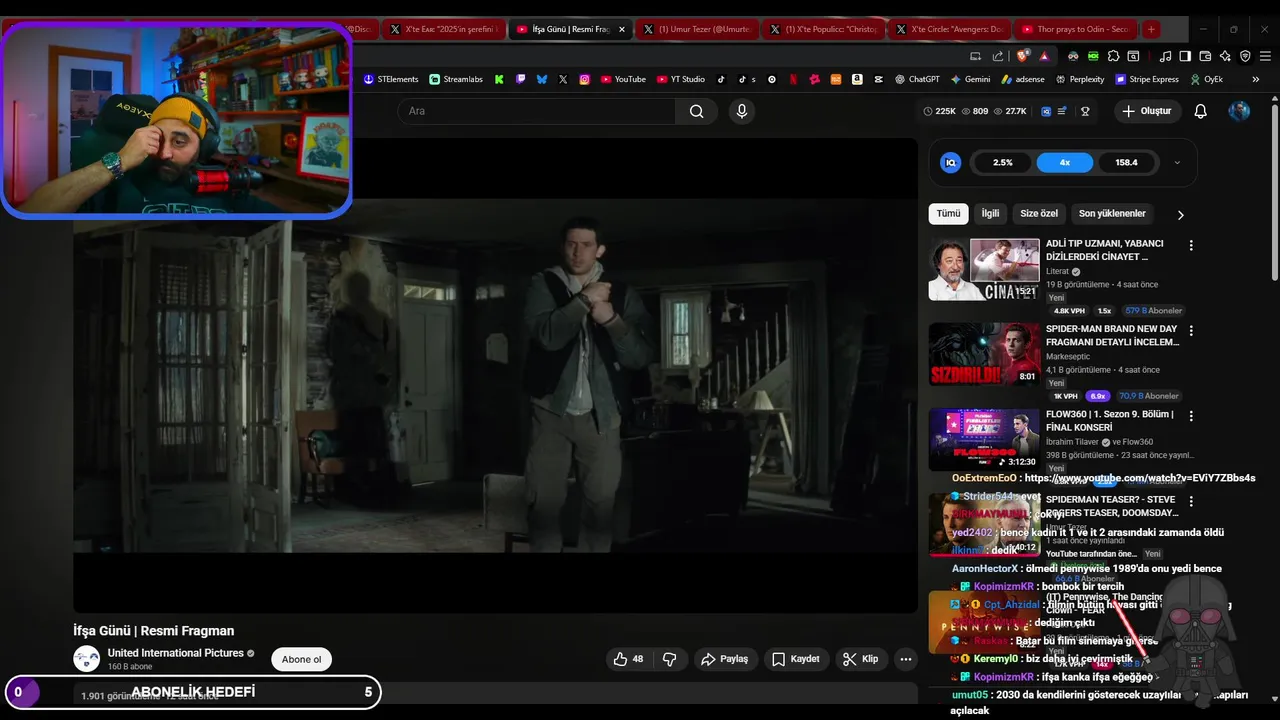Select the 2.5% vidIQ pill
This screenshot has height=720, width=1280.
tap(1002, 162)
